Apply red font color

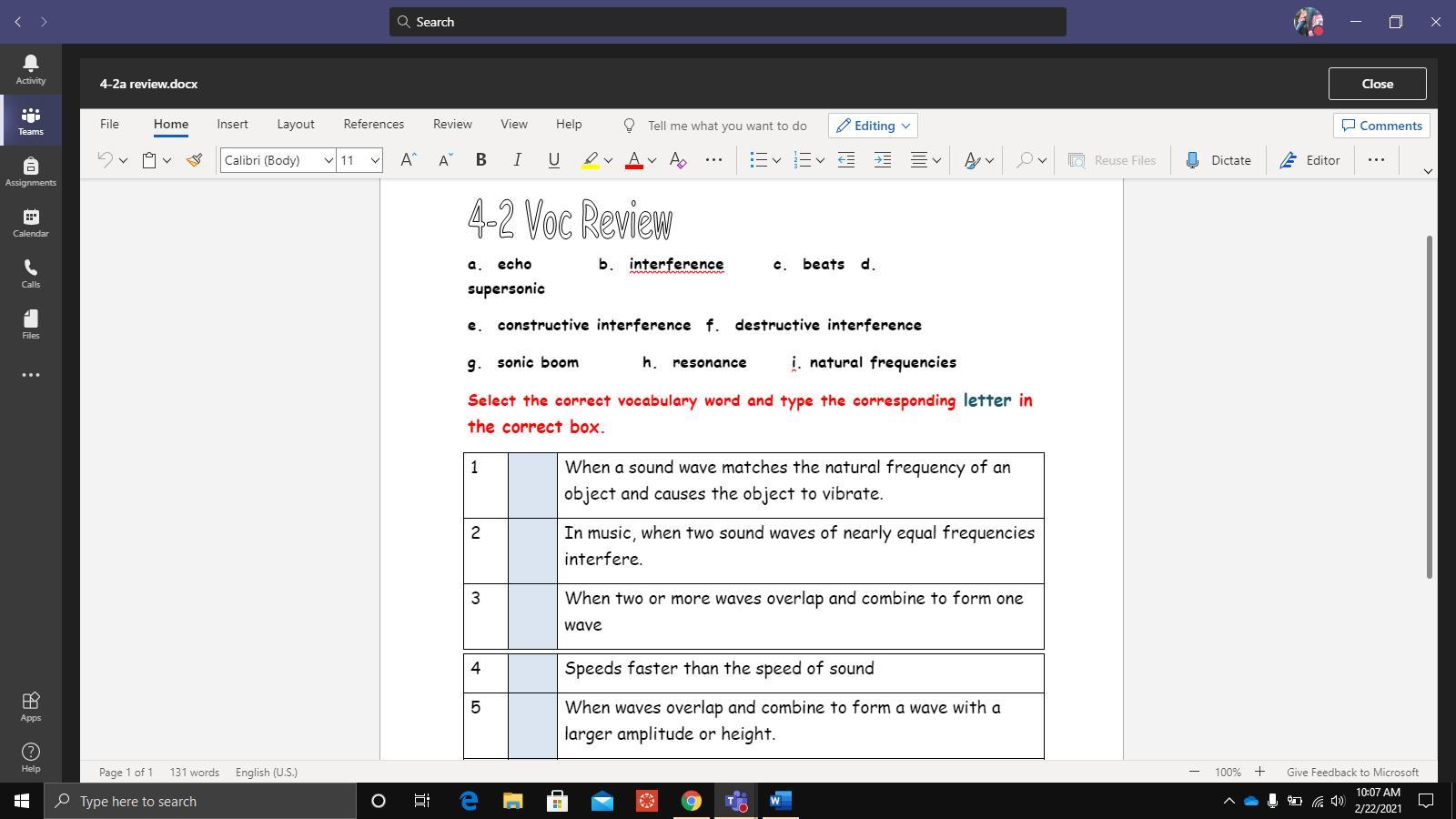click(634, 160)
